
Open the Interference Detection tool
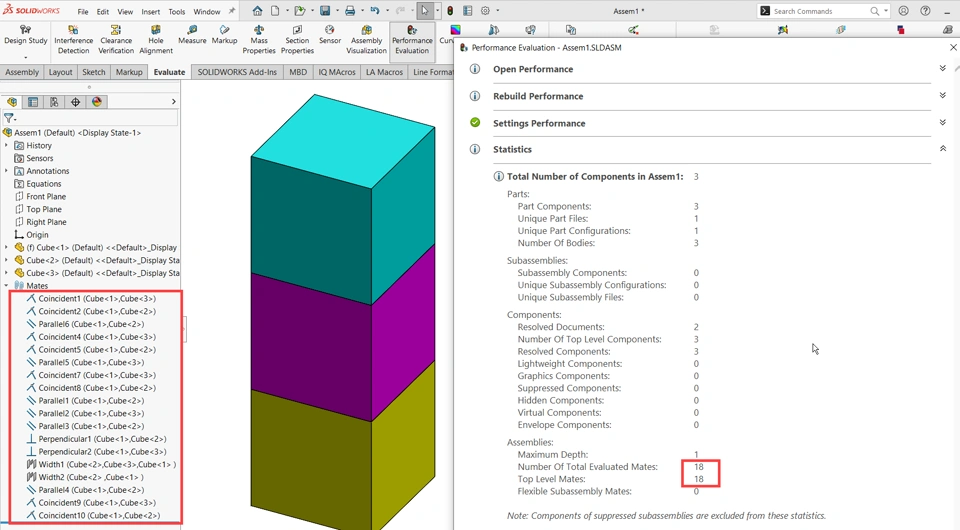click(73, 38)
